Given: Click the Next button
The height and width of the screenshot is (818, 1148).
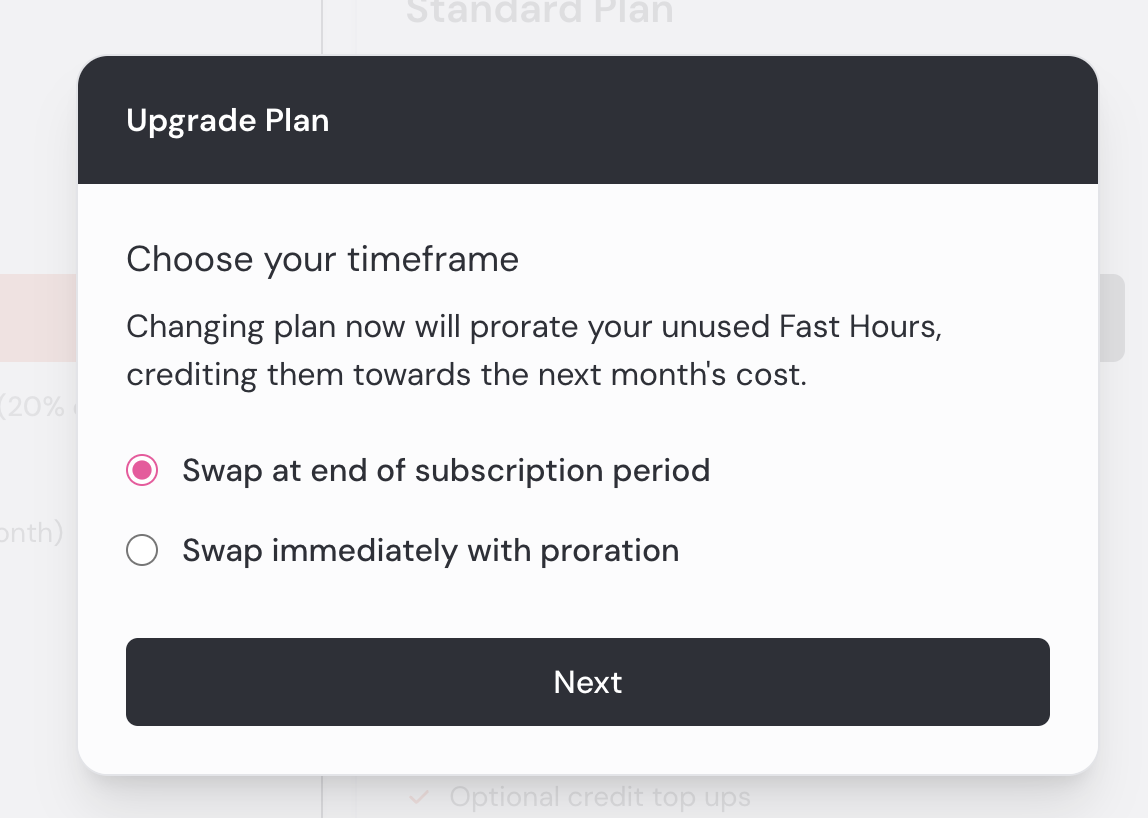Looking at the screenshot, I should click(x=587, y=682).
